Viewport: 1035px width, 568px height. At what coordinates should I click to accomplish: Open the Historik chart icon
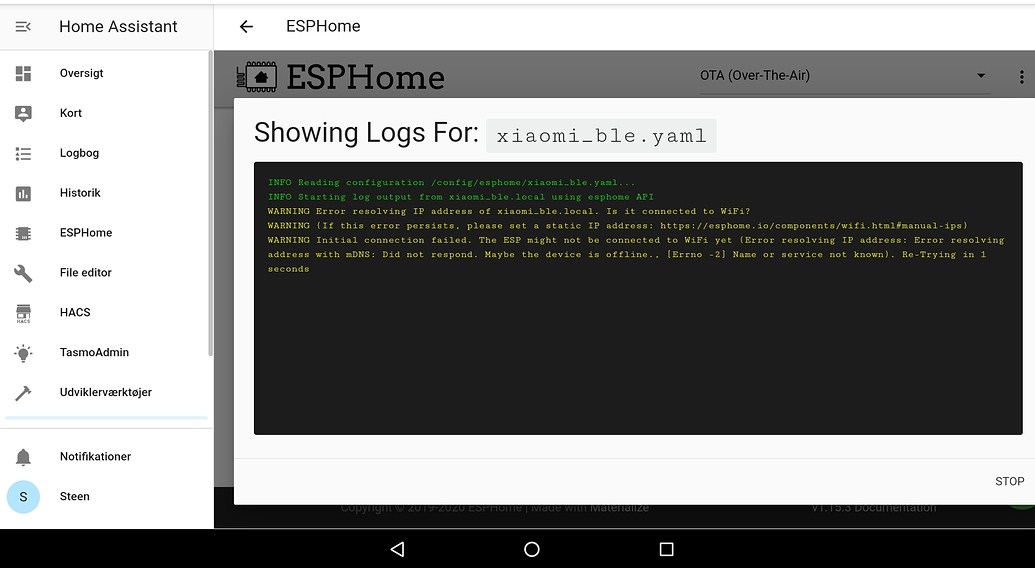pyautogui.click(x=23, y=193)
